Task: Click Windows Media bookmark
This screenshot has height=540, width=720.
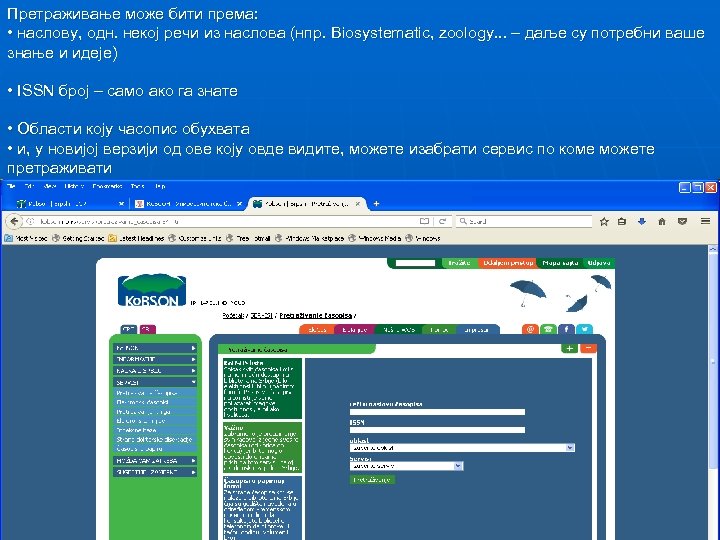Action: (x=374, y=238)
